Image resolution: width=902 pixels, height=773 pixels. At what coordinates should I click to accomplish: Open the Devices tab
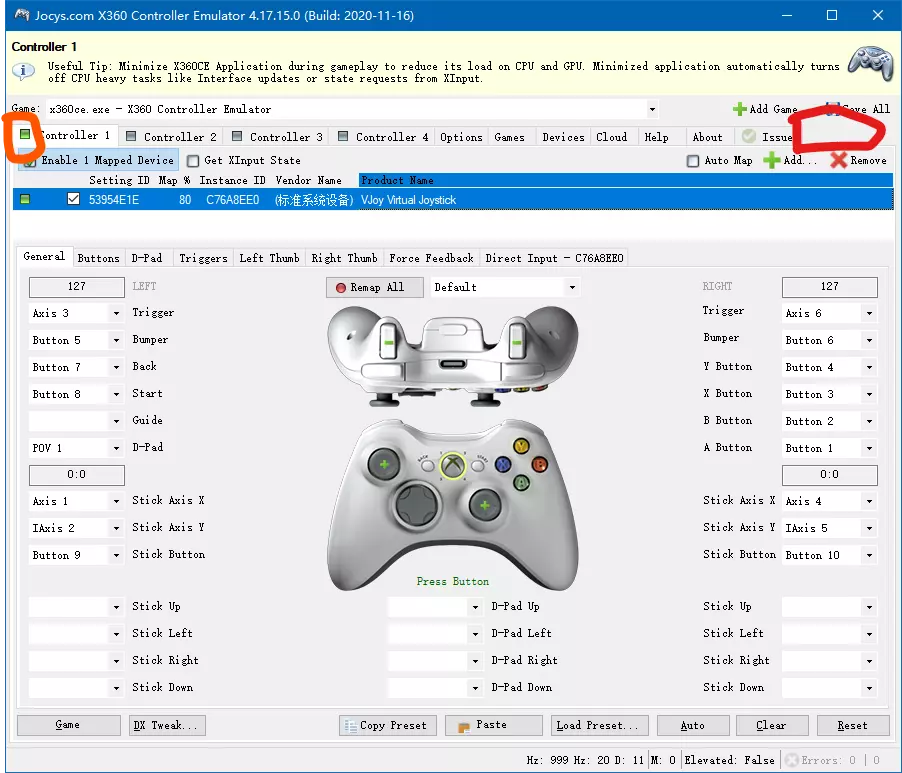tap(563, 137)
